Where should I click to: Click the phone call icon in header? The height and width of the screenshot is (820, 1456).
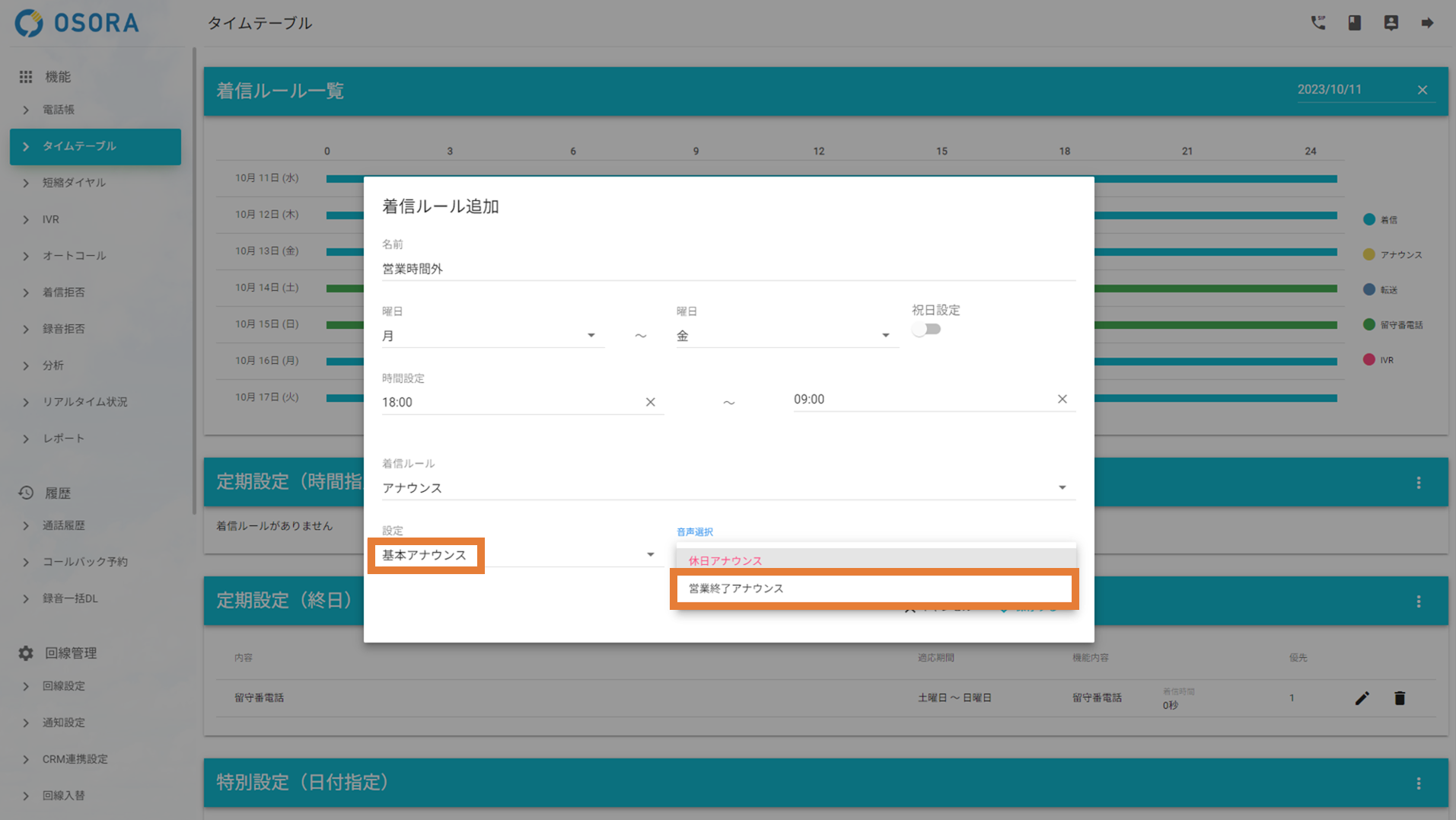tap(1318, 23)
